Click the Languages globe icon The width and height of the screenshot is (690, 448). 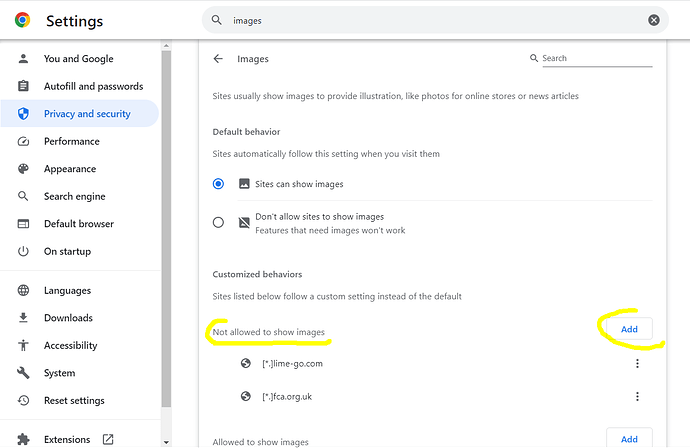coord(23,291)
